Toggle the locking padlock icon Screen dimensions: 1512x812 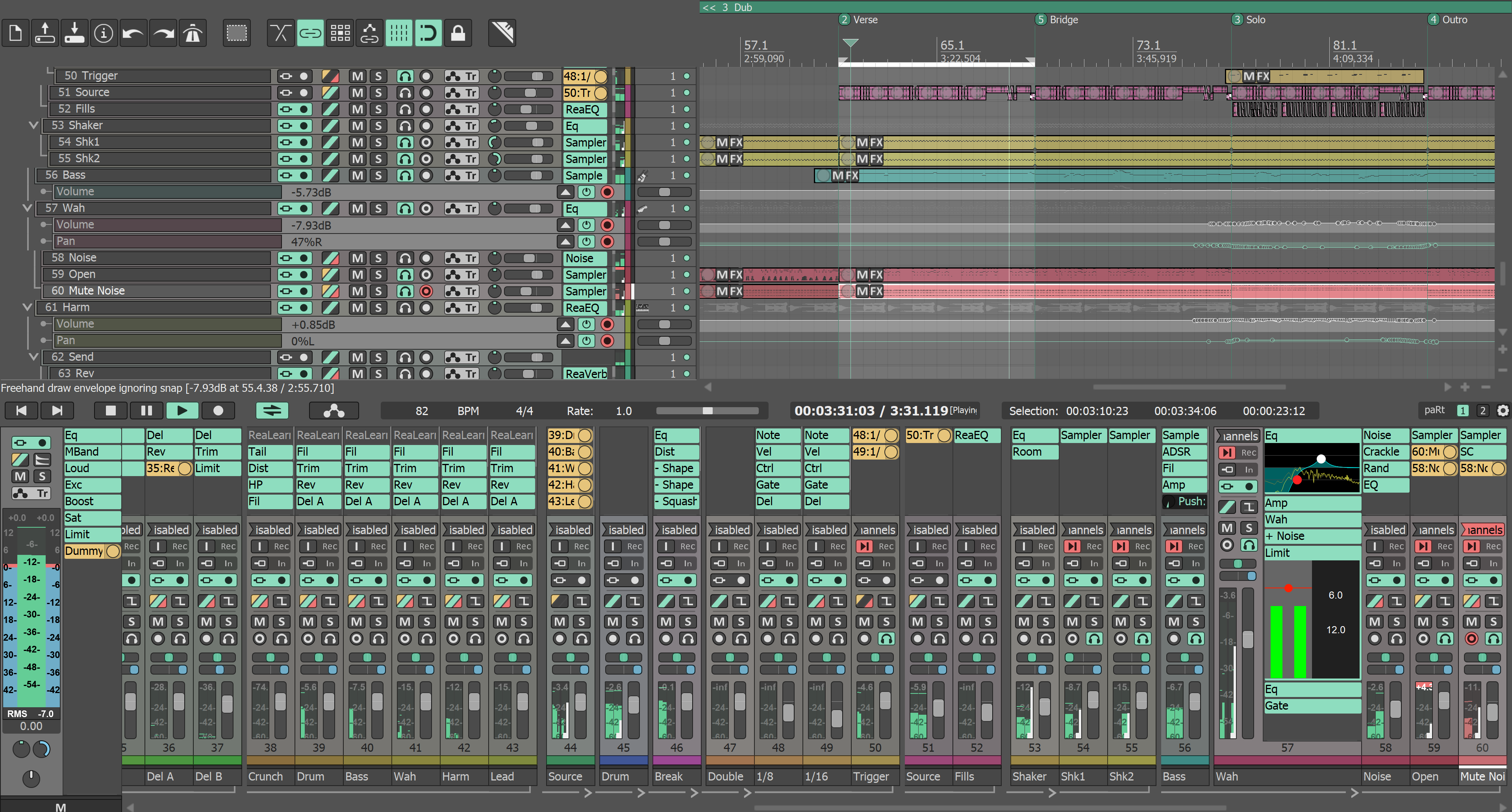pos(458,33)
